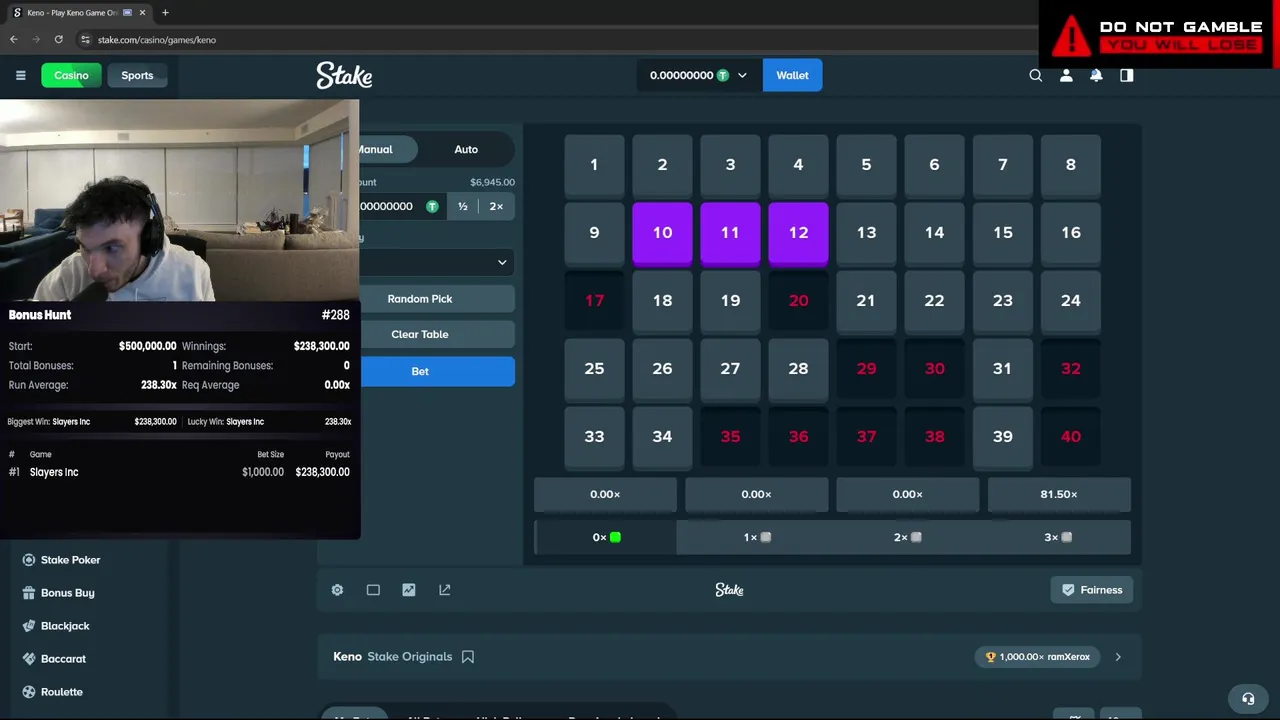
Task: Switch to theatre mode icon
Action: pos(373,590)
